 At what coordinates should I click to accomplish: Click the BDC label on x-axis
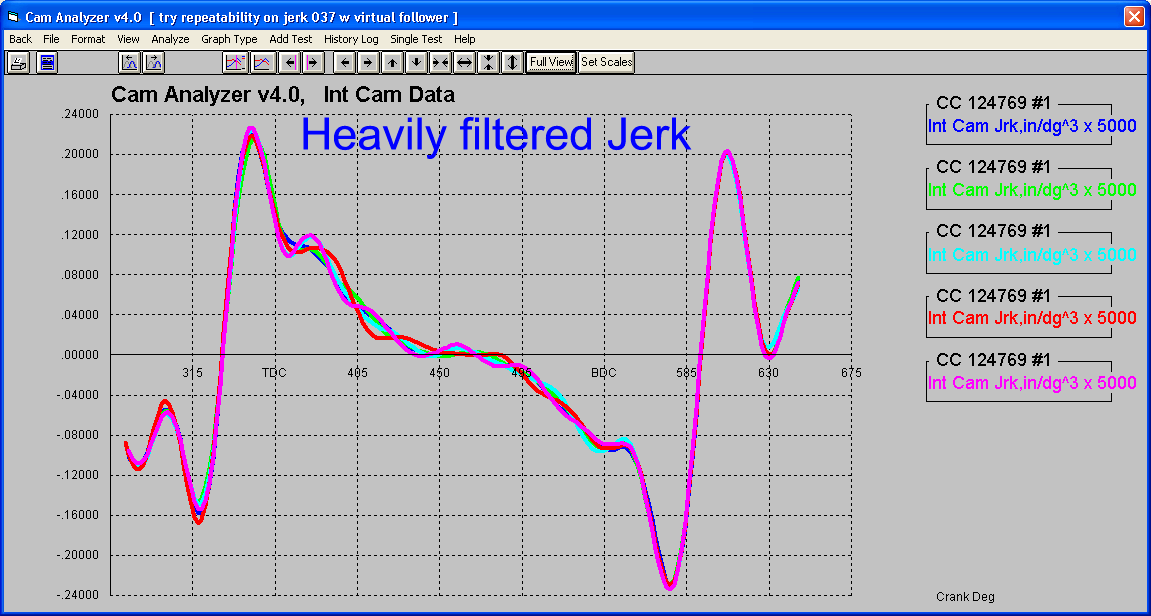603,372
